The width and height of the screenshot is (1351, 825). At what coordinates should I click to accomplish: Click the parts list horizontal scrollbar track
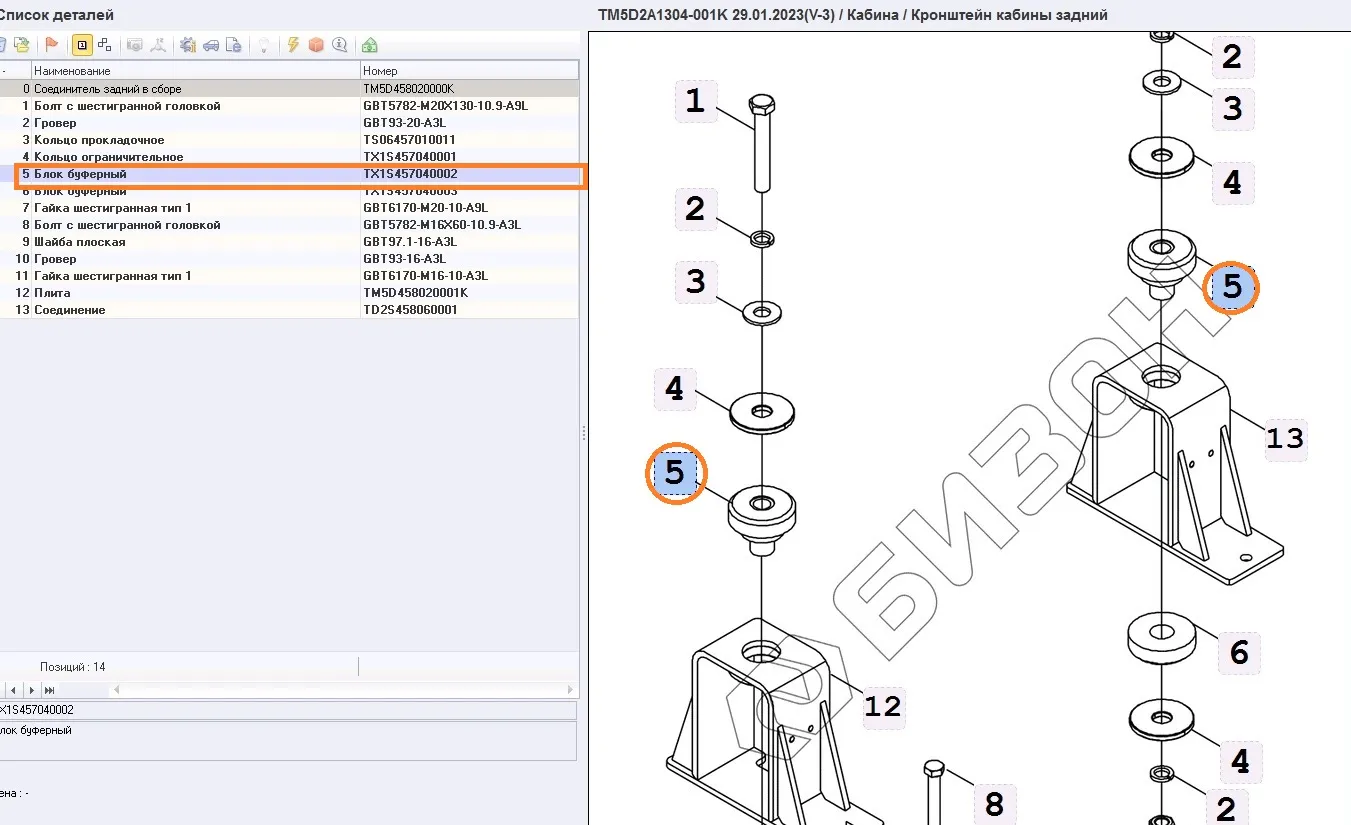click(x=340, y=690)
